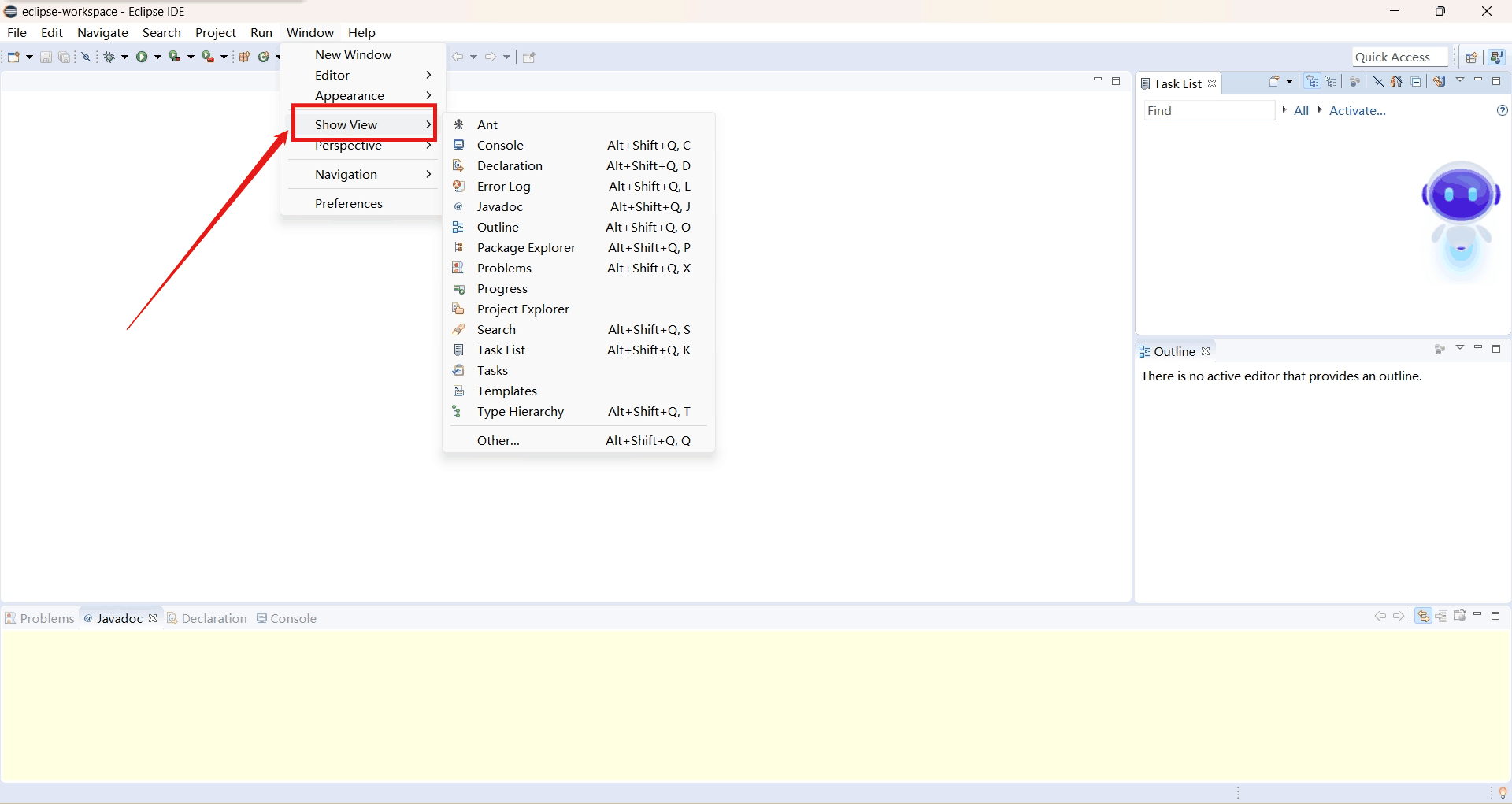The image size is (1512, 804).
Task: Click the Quick Access search field
Action: point(1400,57)
